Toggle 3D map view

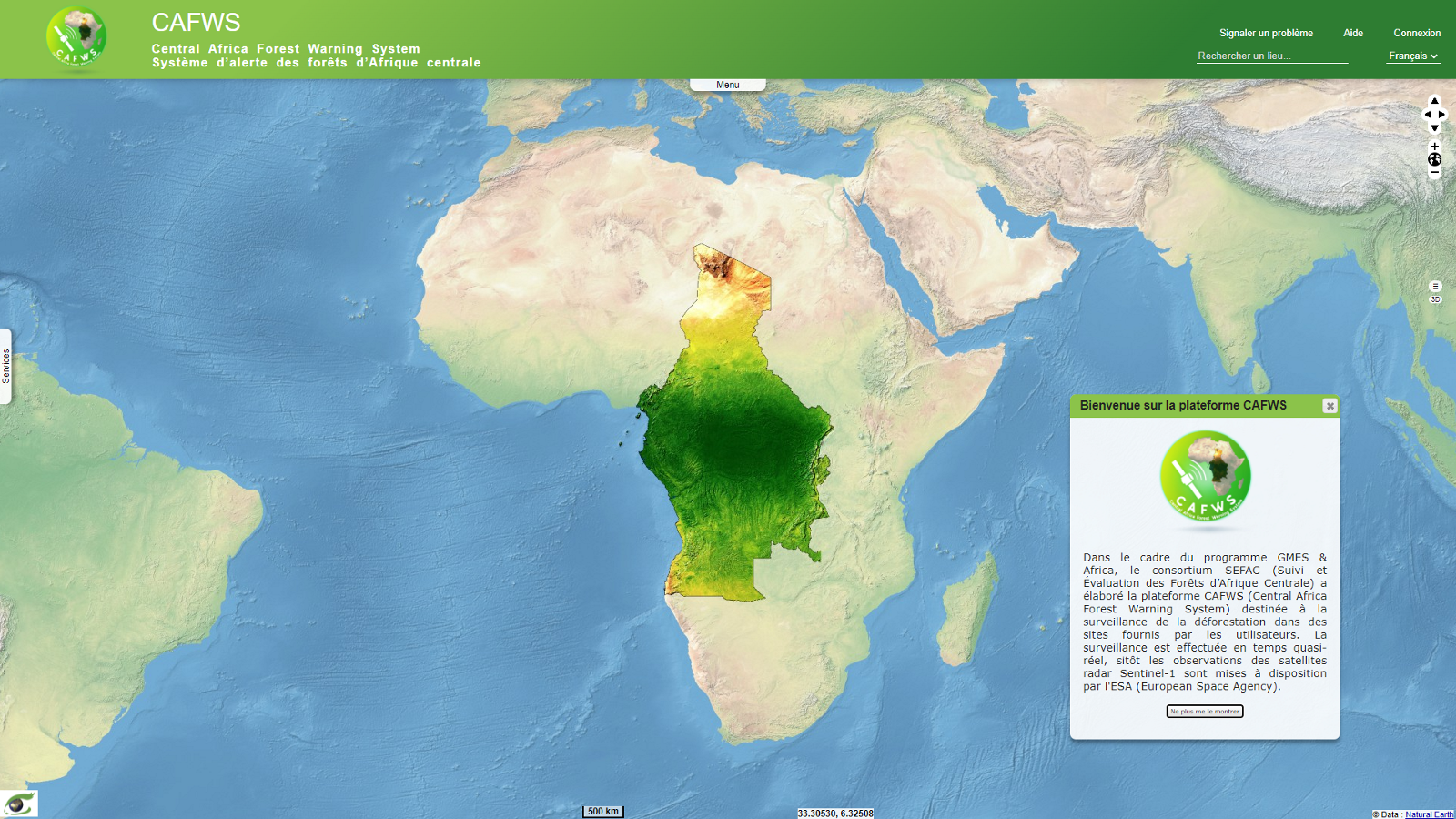click(1435, 299)
